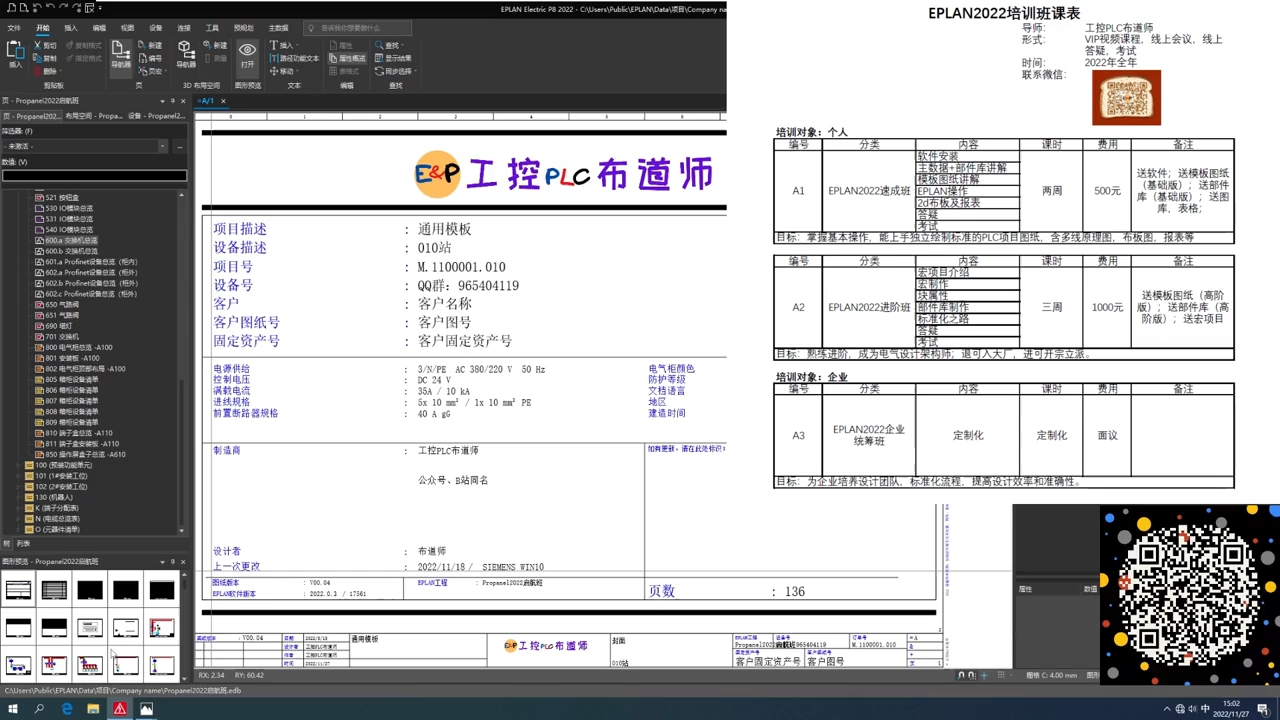The image size is (1280, 720).
Task: Click the filter ellipsis (...) button
Action: (x=180, y=146)
